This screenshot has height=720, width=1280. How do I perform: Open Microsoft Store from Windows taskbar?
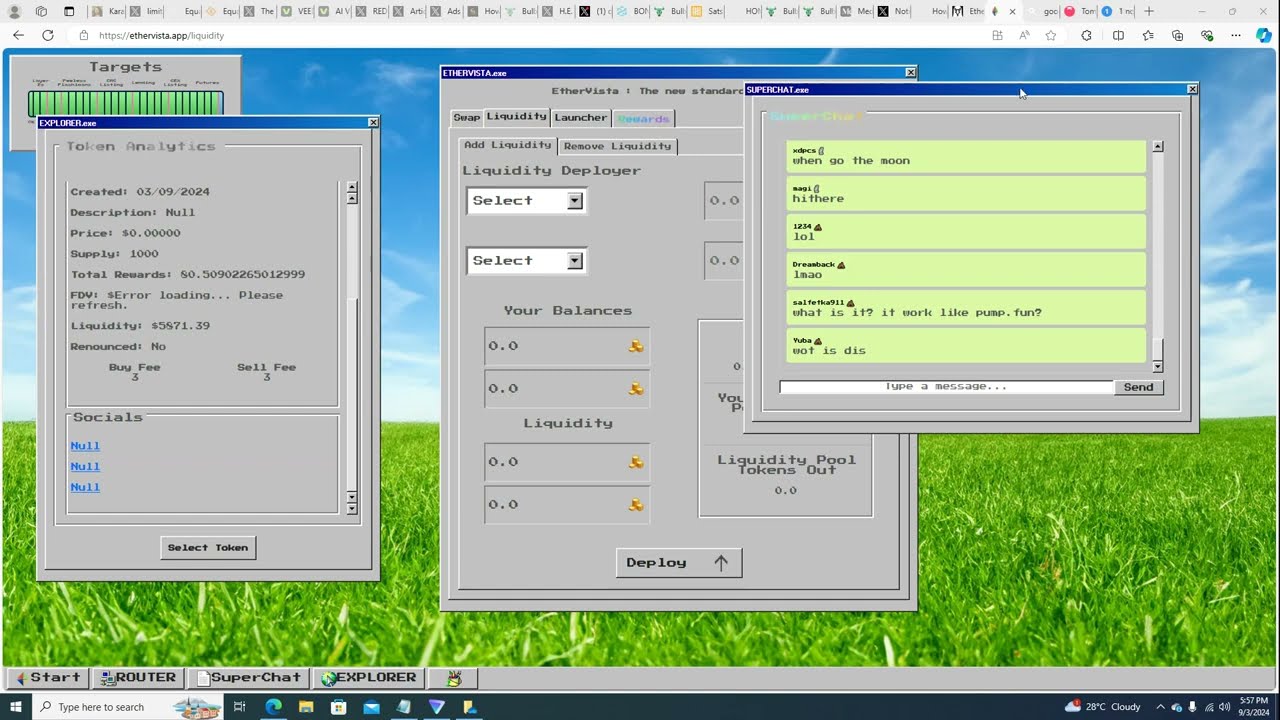click(339, 707)
